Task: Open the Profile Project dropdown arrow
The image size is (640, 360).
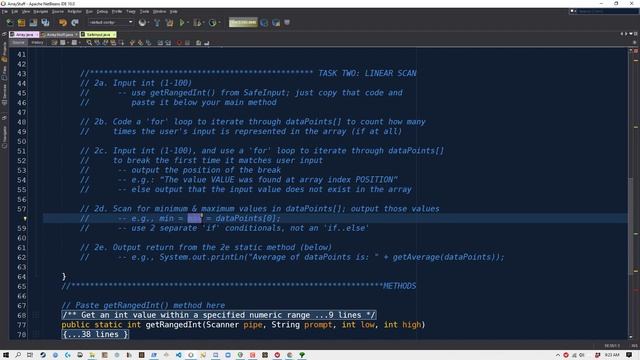Action: (x=219, y=23)
